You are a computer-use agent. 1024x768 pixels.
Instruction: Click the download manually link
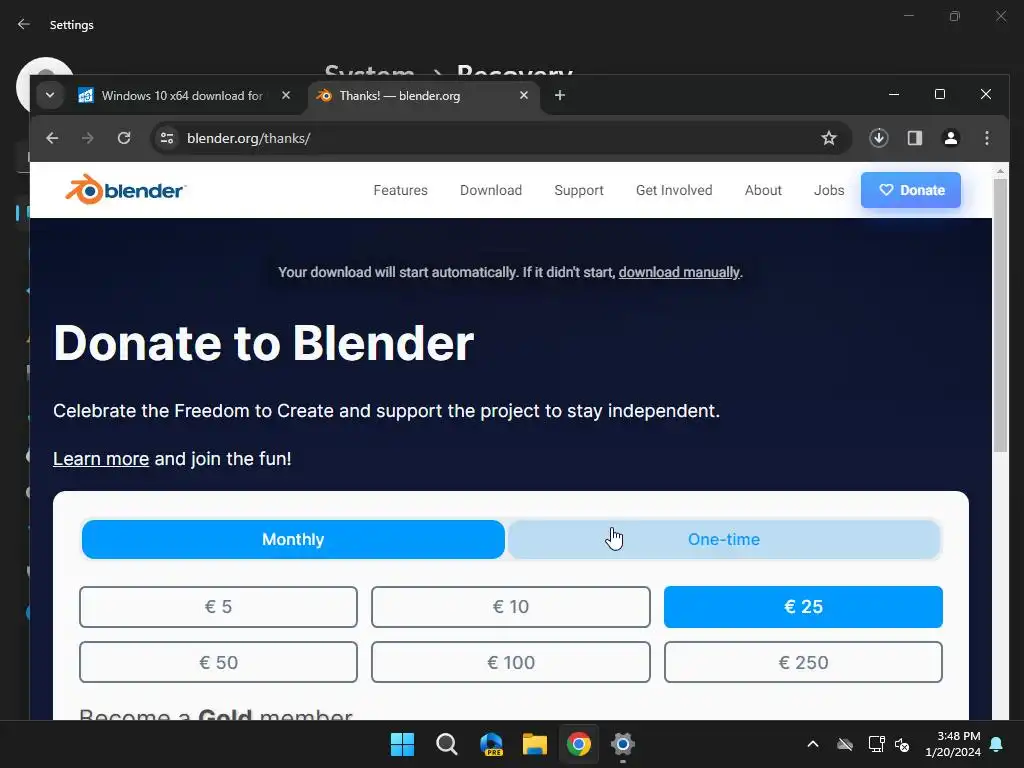tap(679, 272)
